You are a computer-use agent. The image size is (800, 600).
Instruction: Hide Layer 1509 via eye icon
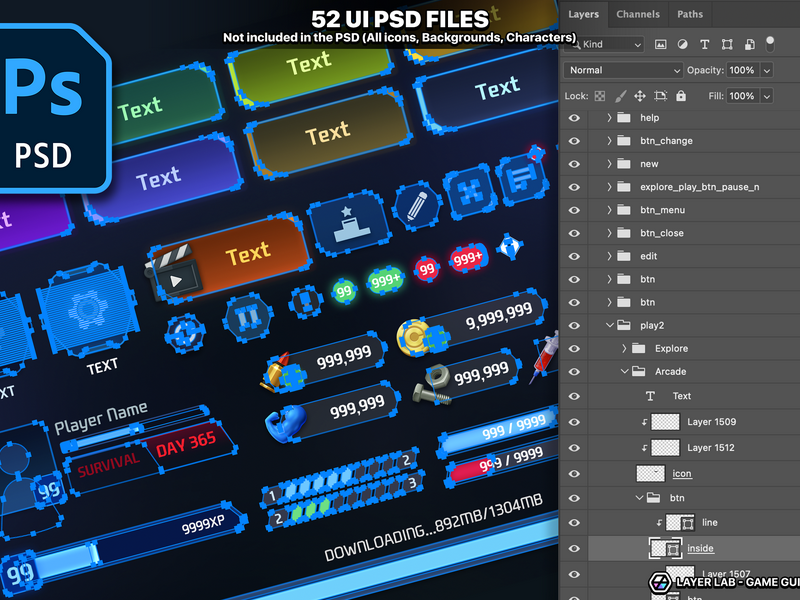[574, 422]
